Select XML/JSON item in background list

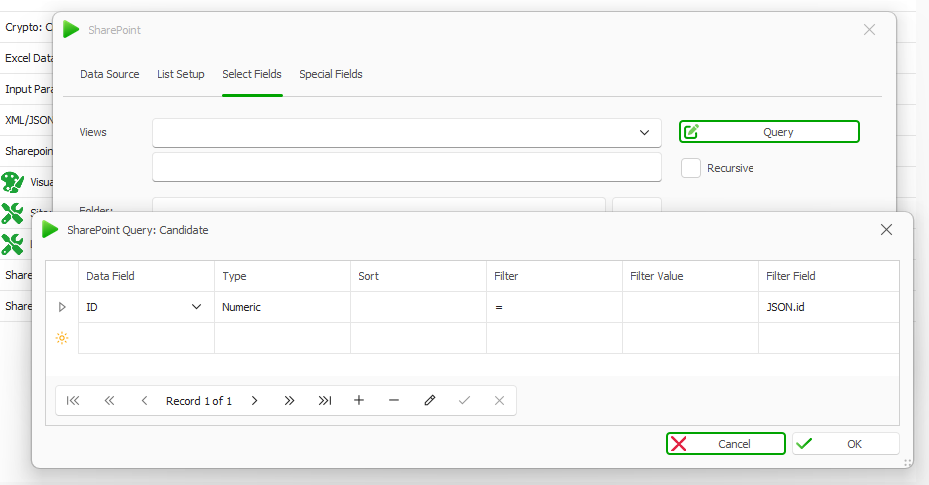click(x=27, y=120)
